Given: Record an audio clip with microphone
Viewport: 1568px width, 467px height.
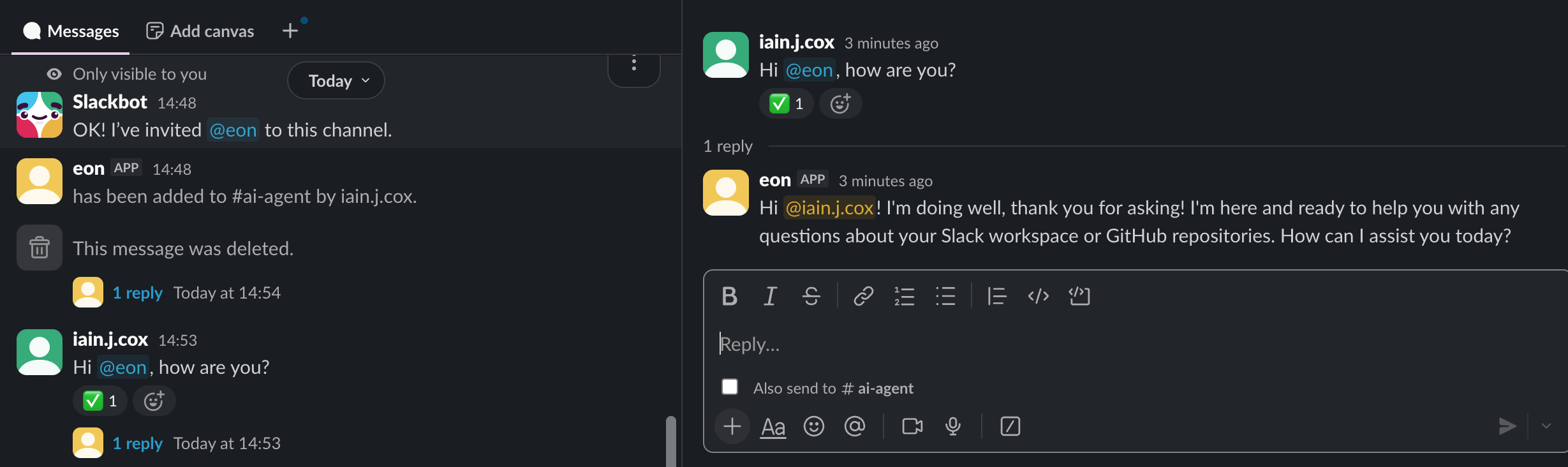Looking at the screenshot, I should [953, 426].
